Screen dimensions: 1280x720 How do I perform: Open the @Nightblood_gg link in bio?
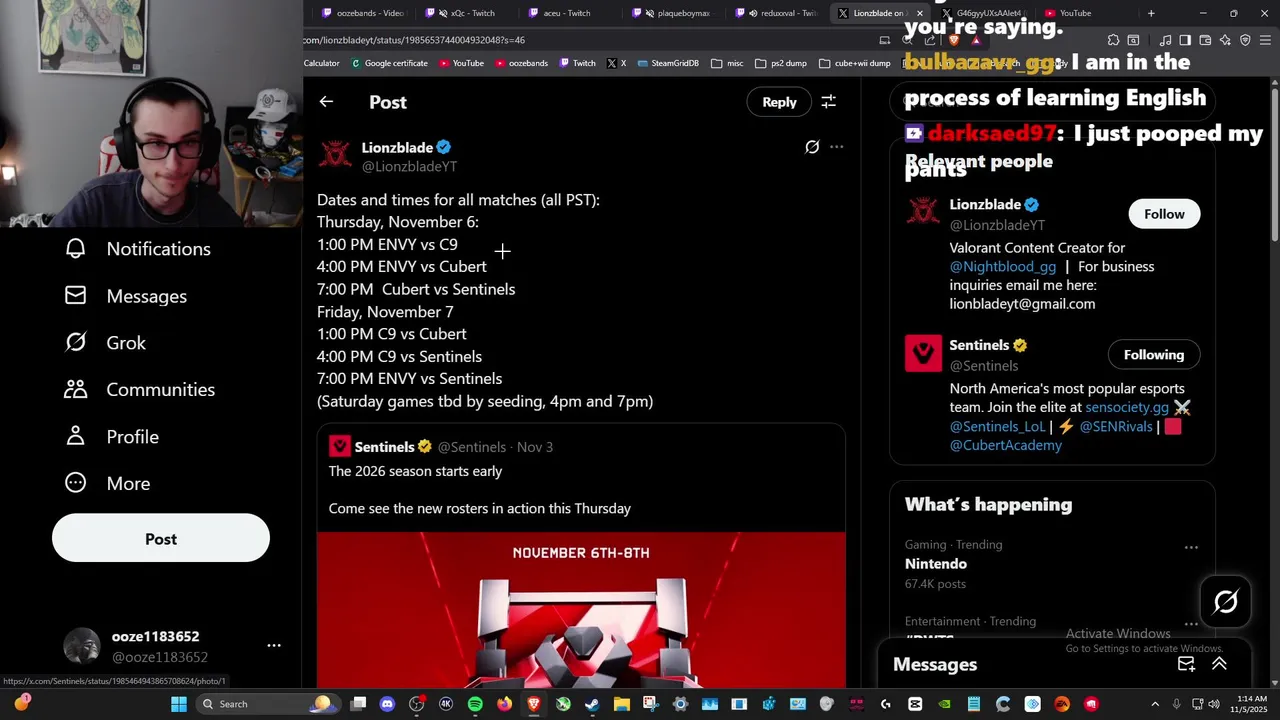(x=1003, y=267)
